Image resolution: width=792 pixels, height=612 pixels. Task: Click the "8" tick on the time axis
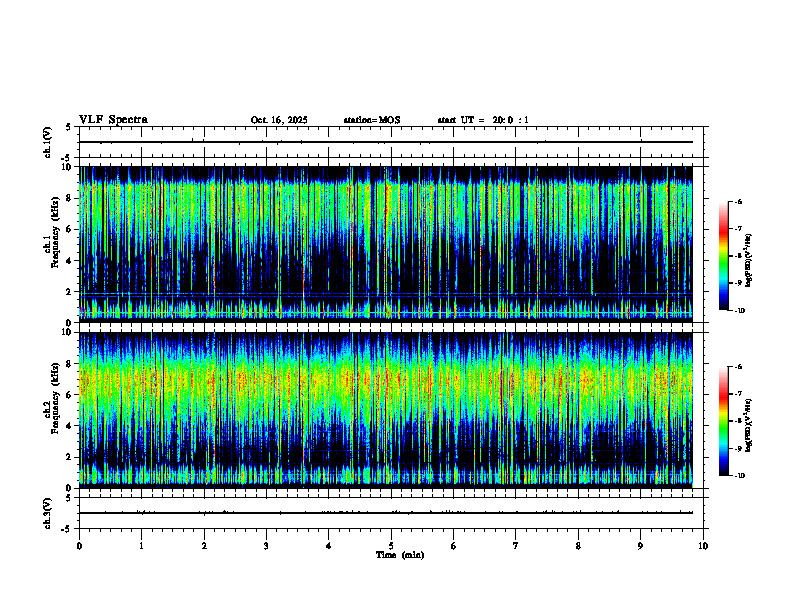[578, 546]
